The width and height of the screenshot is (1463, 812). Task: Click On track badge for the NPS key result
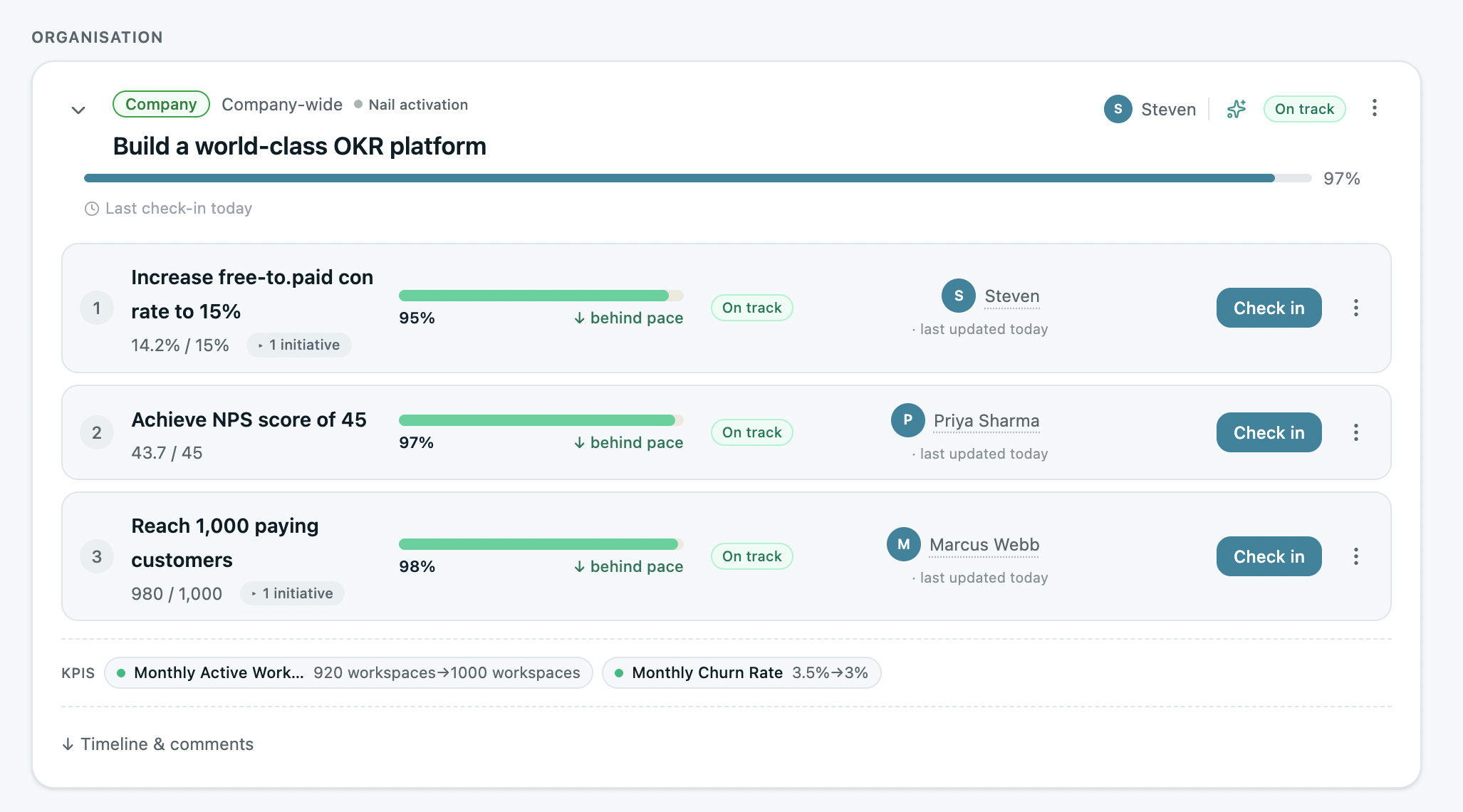point(752,432)
